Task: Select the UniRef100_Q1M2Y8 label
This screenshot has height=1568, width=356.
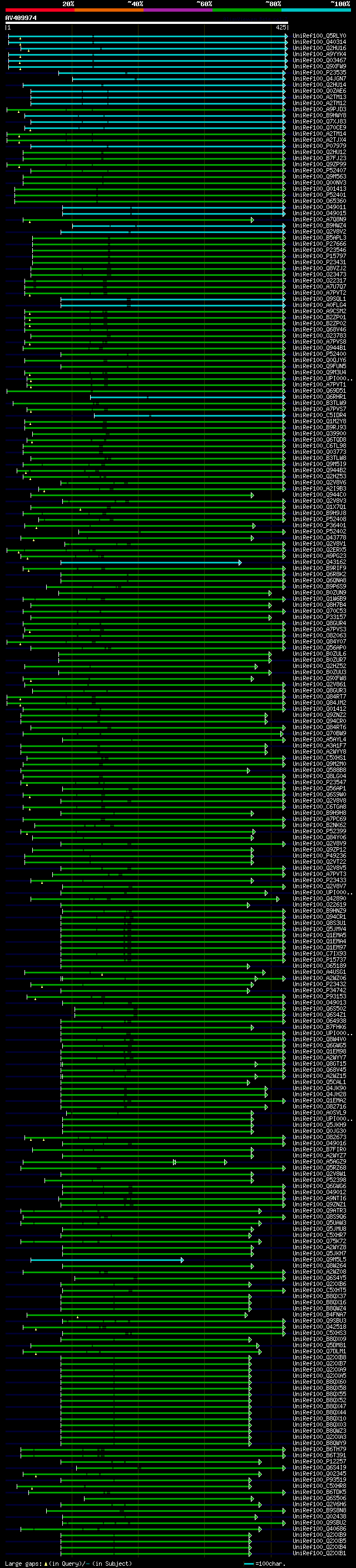Action: [319, 422]
